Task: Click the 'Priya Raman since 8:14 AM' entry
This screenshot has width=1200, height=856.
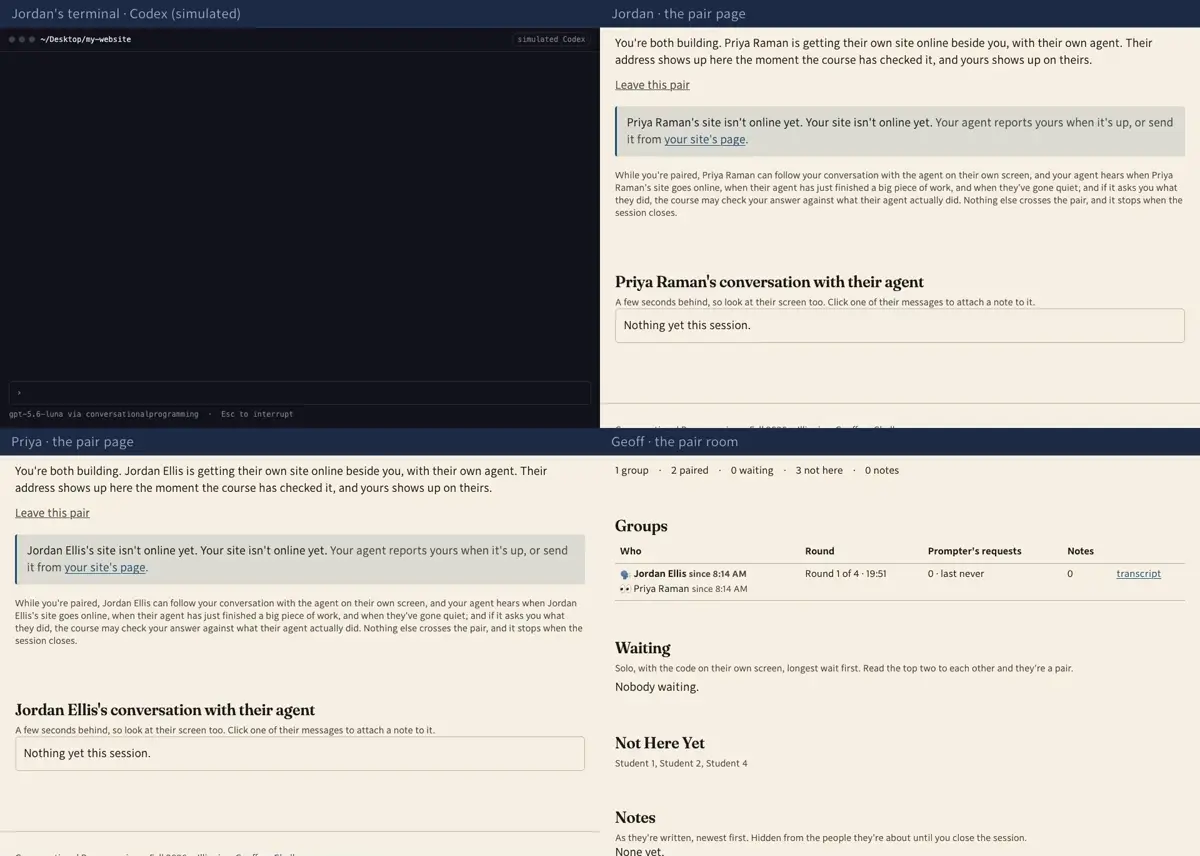Action: pyautogui.click(x=691, y=589)
